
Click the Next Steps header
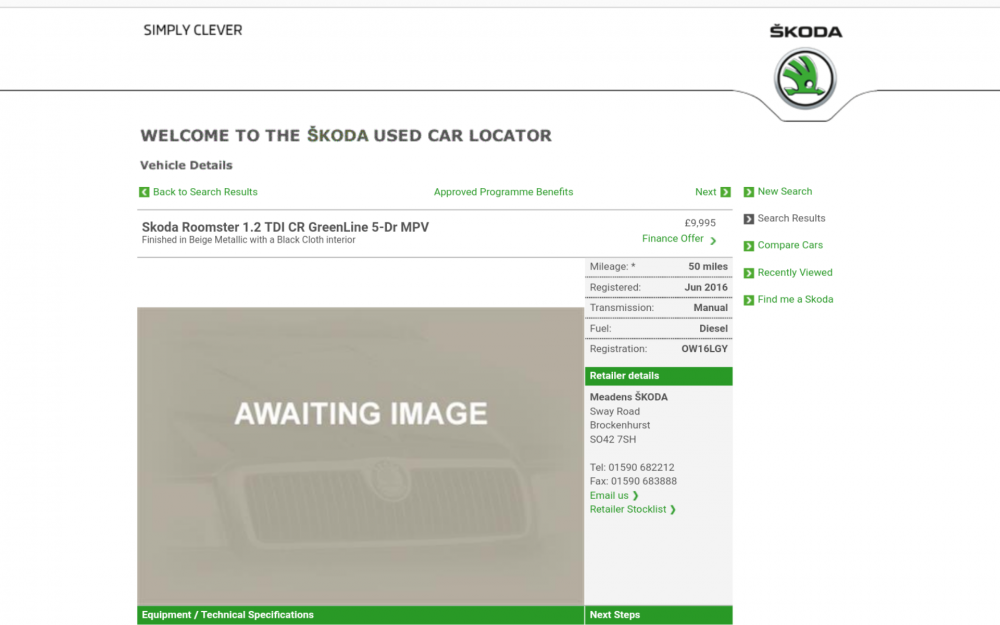tap(658, 615)
